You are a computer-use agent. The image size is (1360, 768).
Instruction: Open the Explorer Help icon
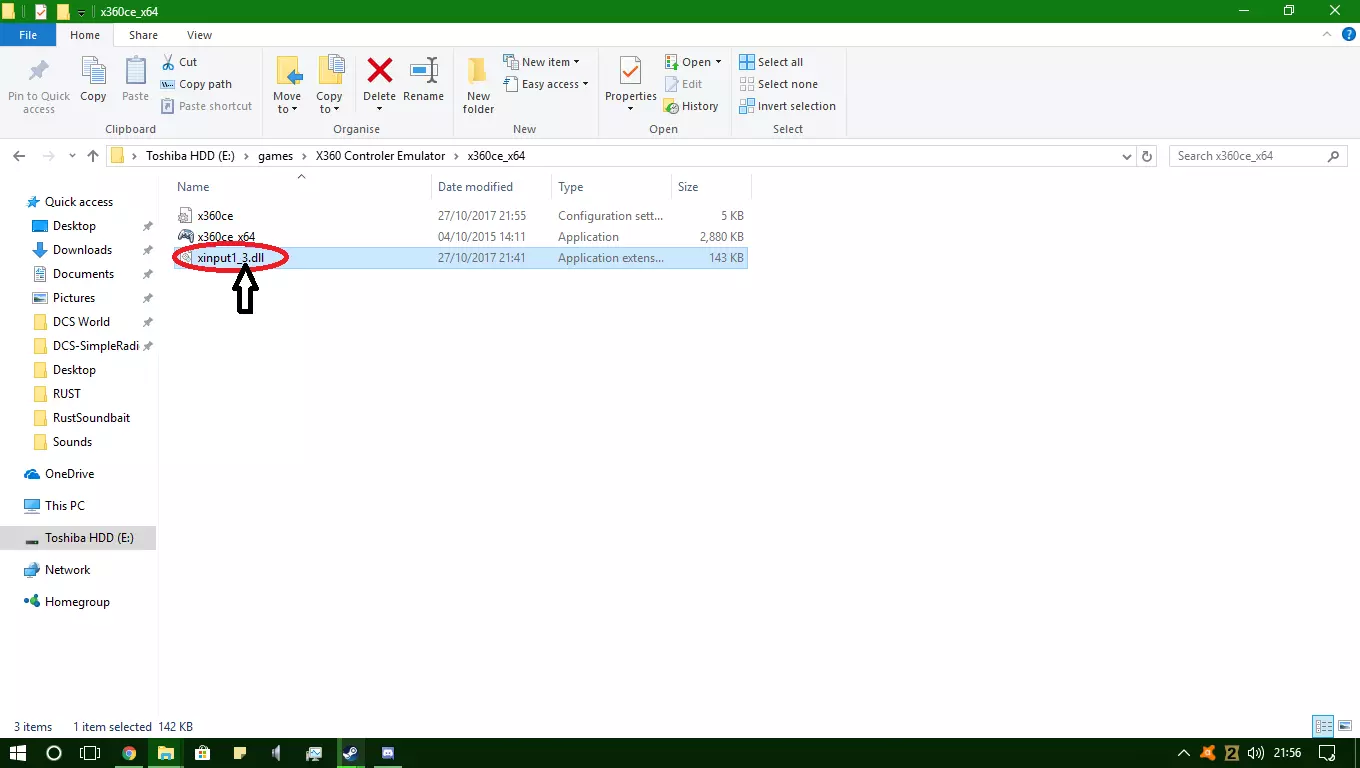tap(1348, 35)
